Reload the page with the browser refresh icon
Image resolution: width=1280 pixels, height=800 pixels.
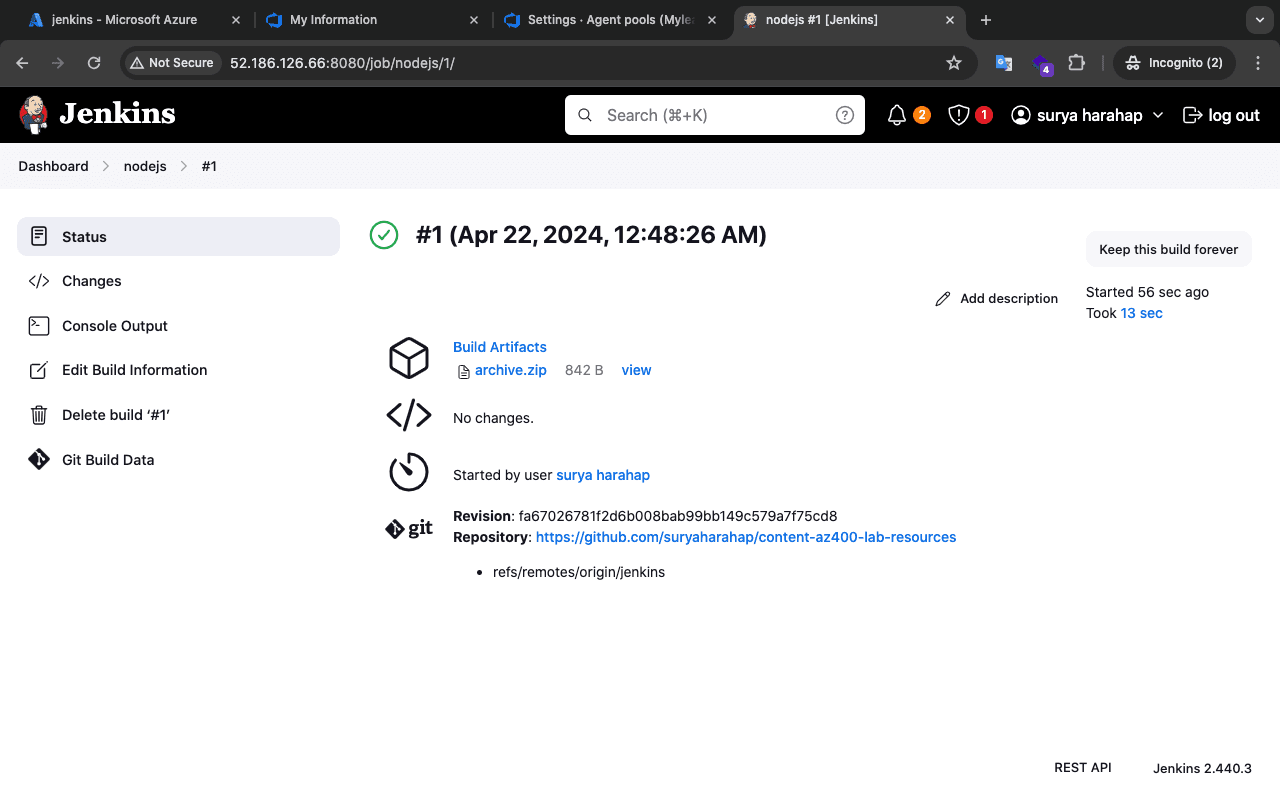click(x=94, y=63)
